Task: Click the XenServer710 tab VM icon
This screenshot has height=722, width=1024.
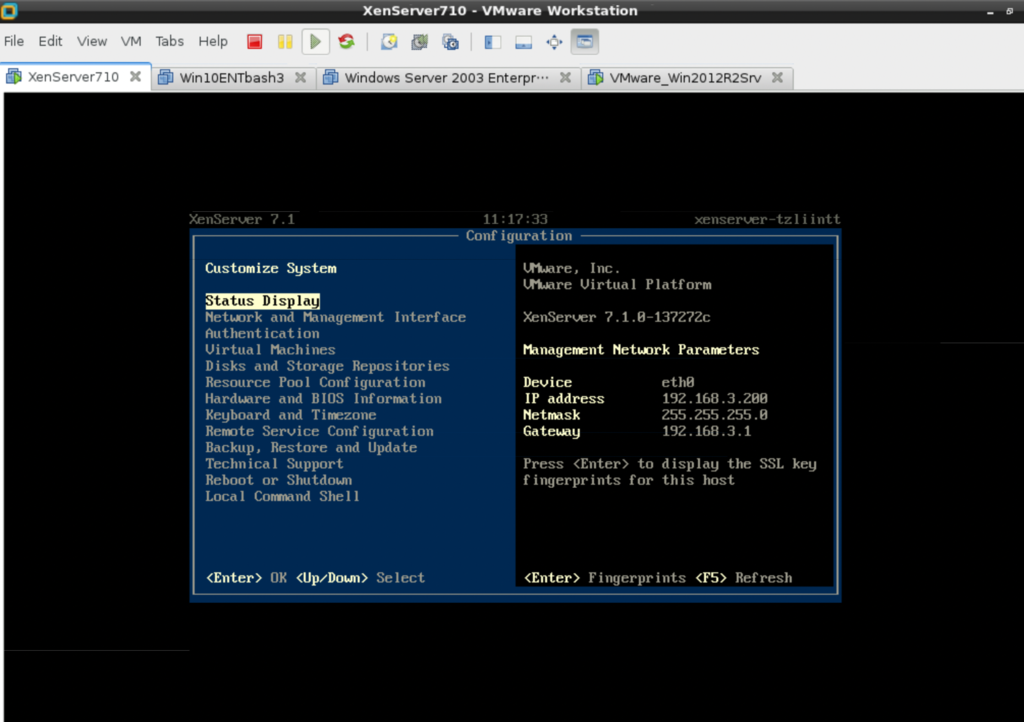Action: [x=14, y=76]
